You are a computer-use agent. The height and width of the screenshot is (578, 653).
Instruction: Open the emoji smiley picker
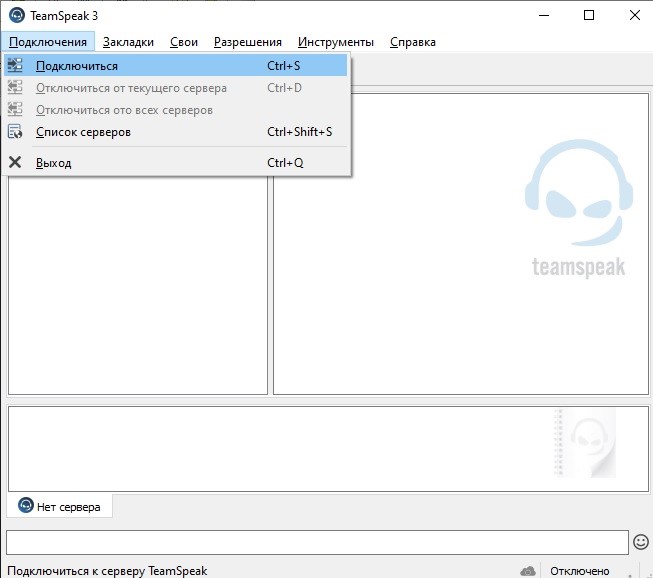(x=641, y=542)
